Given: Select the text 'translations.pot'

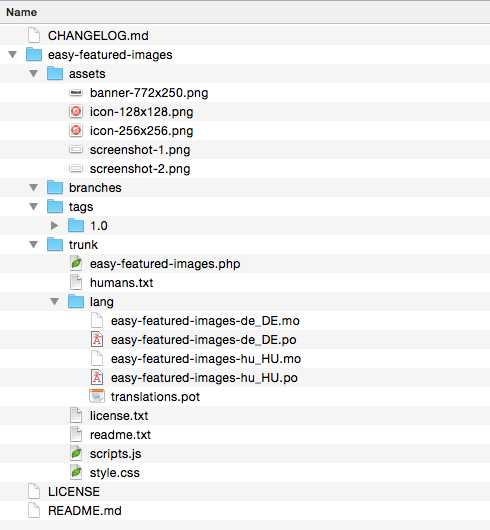Looking at the screenshot, I should pos(155,397).
